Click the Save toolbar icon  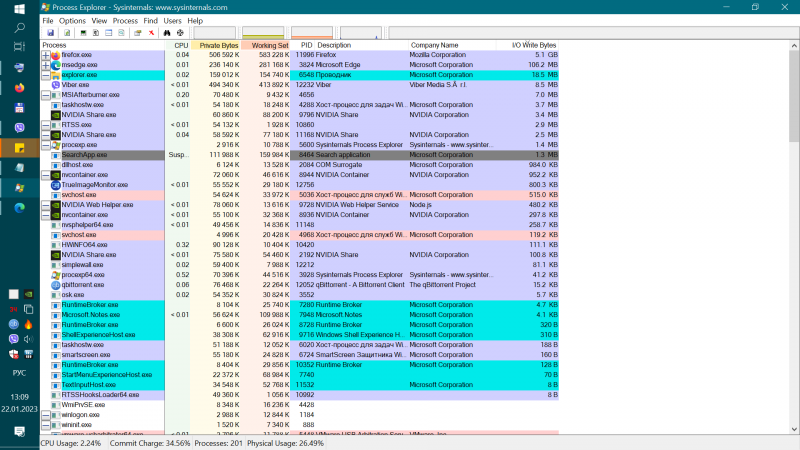[x=51, y=33]
